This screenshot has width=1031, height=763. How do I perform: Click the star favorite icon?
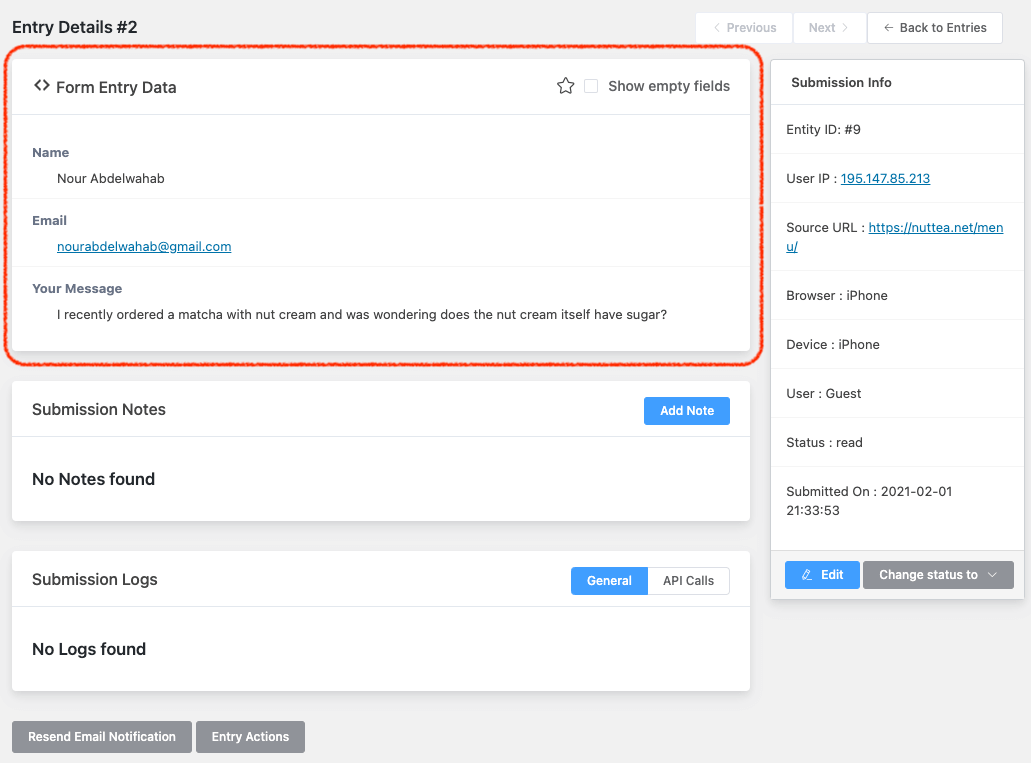565,86
